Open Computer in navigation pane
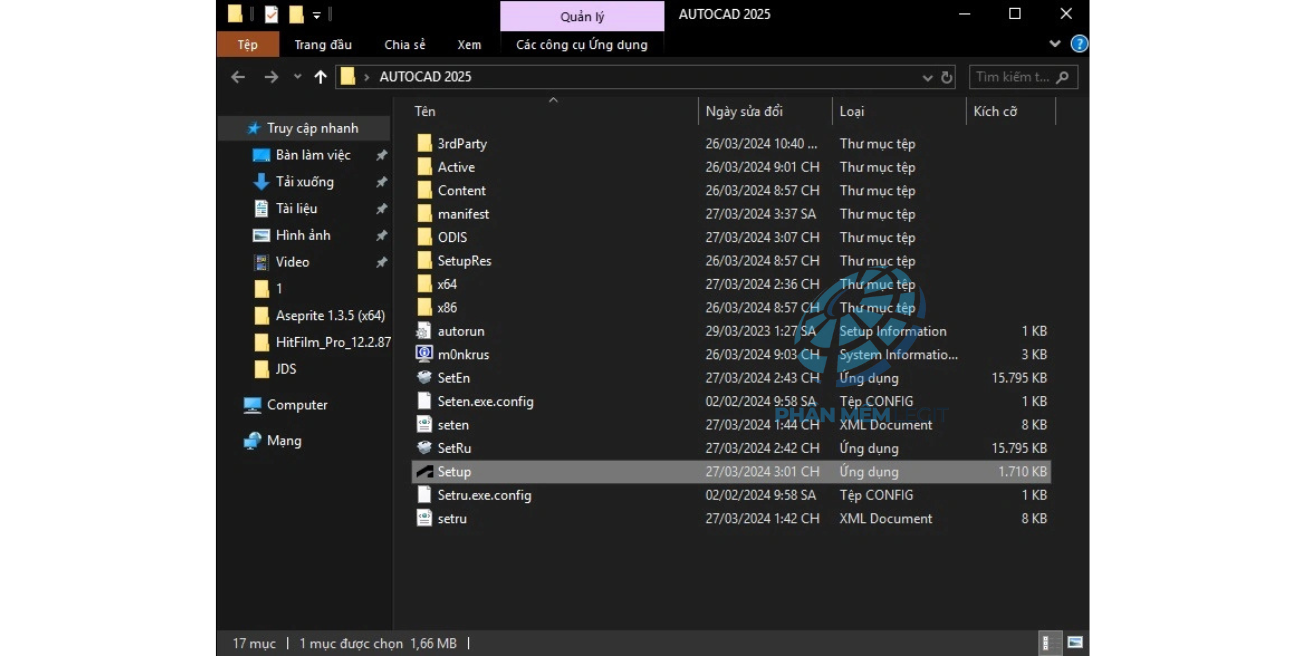Image resolution: width=1305 pixels, height=656 pixels. point(296,405)
